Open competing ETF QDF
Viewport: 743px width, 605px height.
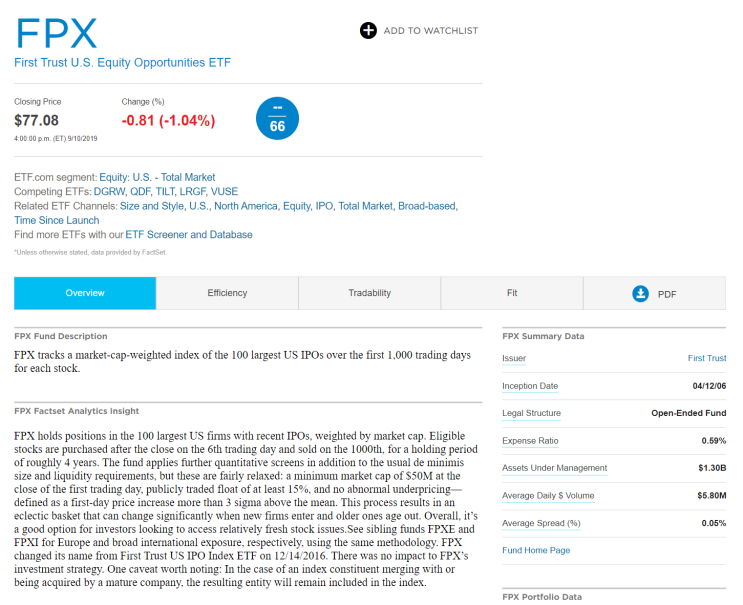(140, 191)
